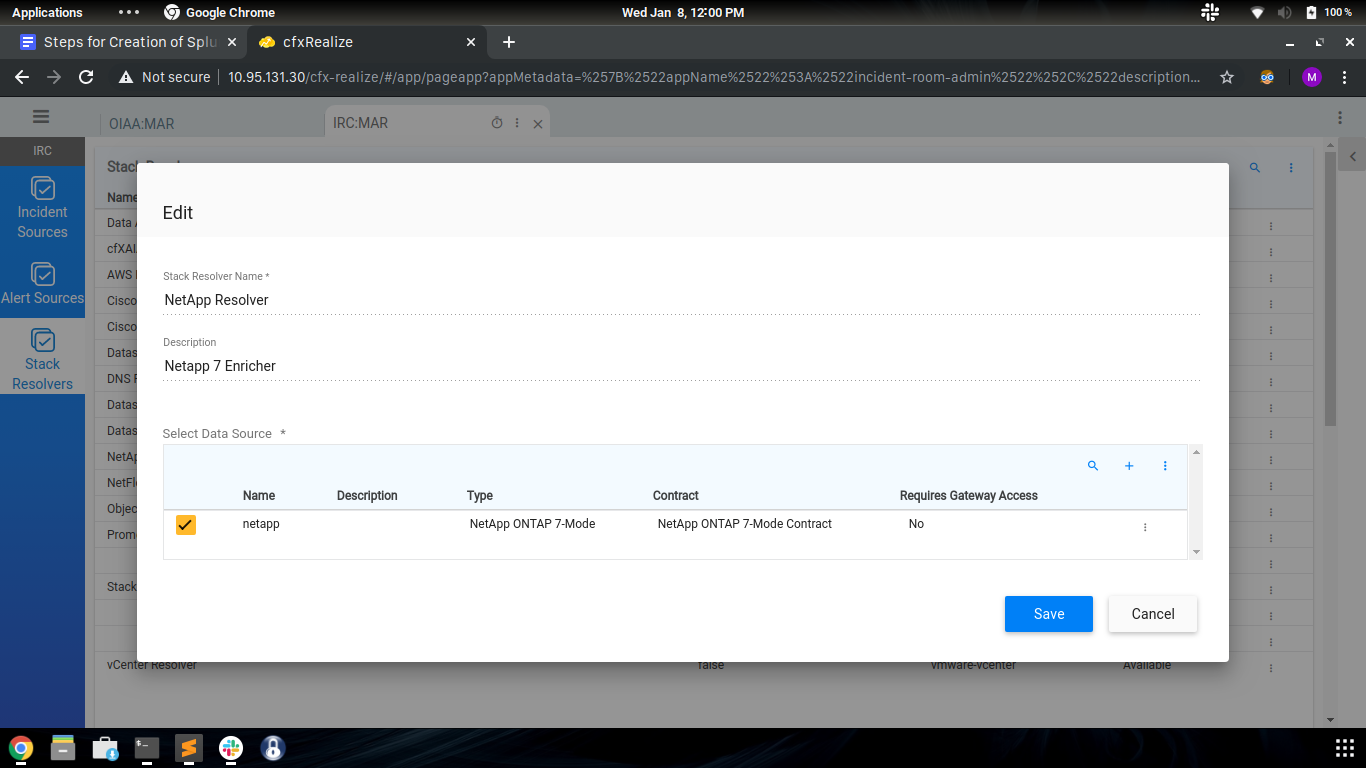This screenshot has width=1366, height=768.
Task: Click the NetApp ONTAP 7-Mode type cell
Action: [x=532, y=524]
